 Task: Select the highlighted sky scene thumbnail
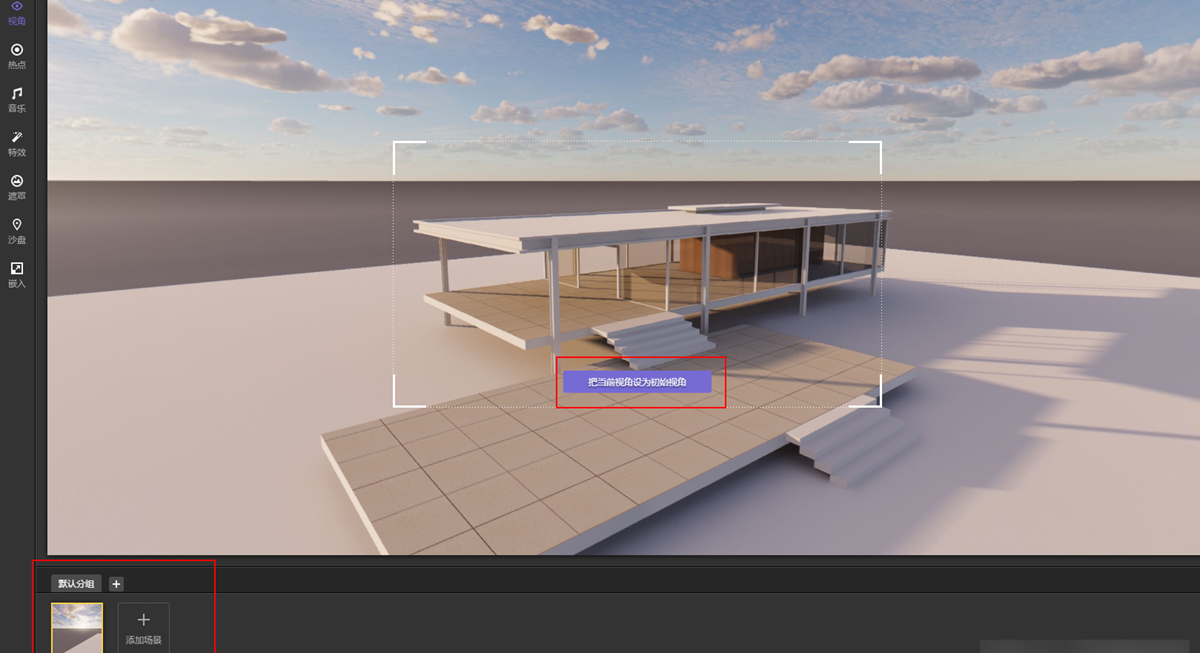click(77, 628)
